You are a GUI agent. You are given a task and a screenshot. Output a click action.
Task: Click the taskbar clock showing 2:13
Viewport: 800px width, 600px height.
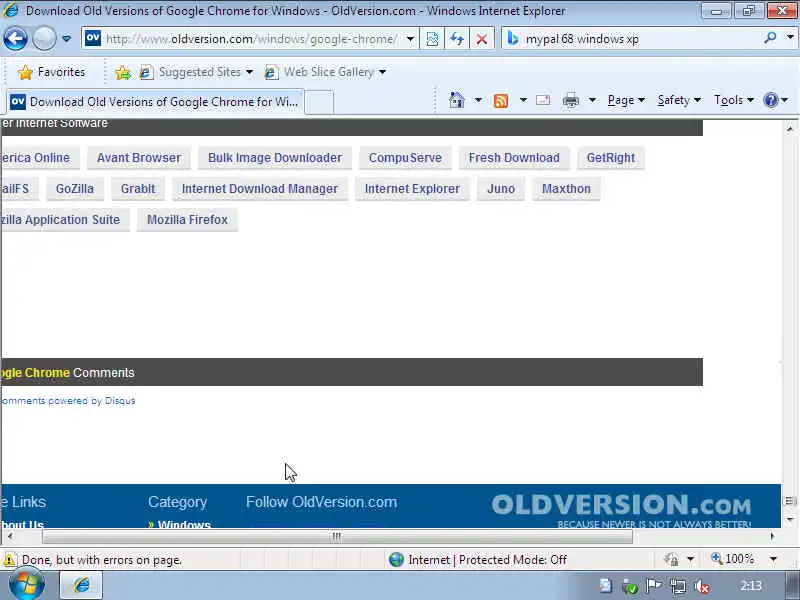pos(751,586)
